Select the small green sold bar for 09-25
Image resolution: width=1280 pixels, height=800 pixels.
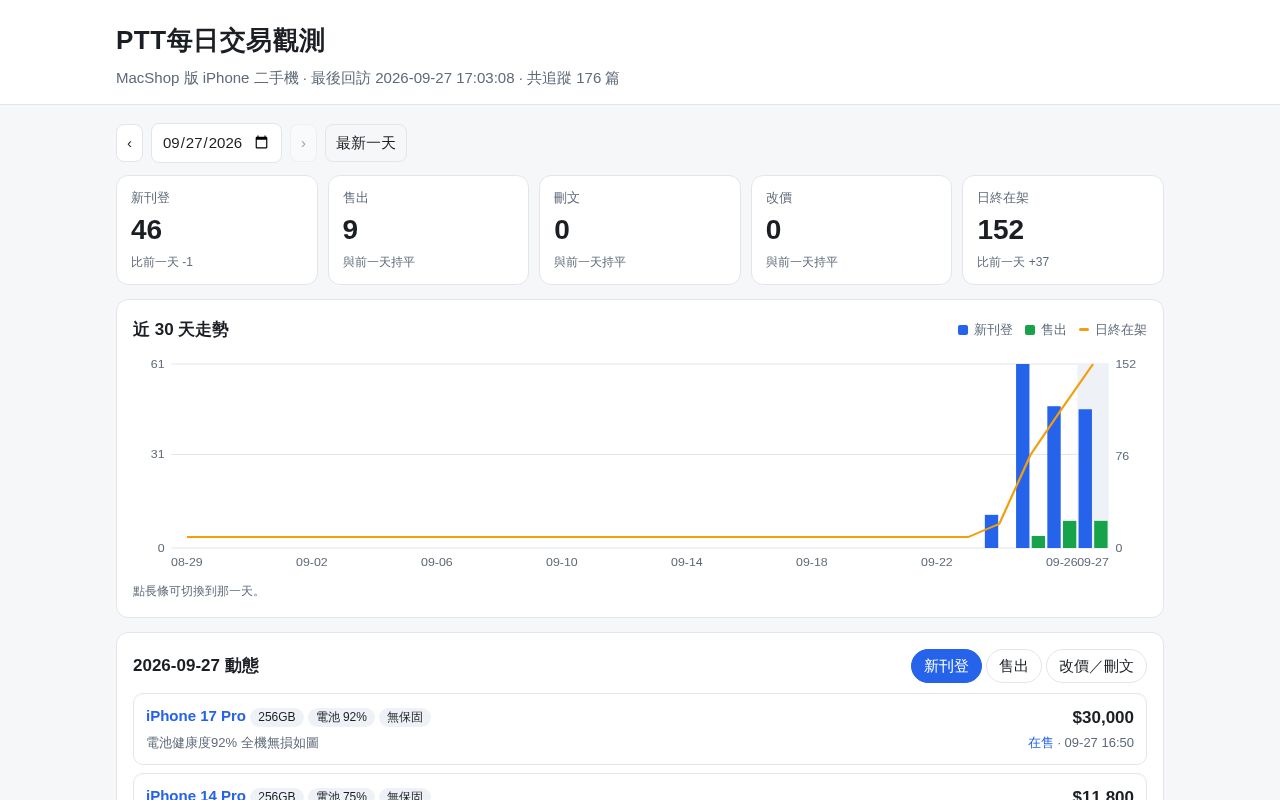click(x=1039, y=542)
